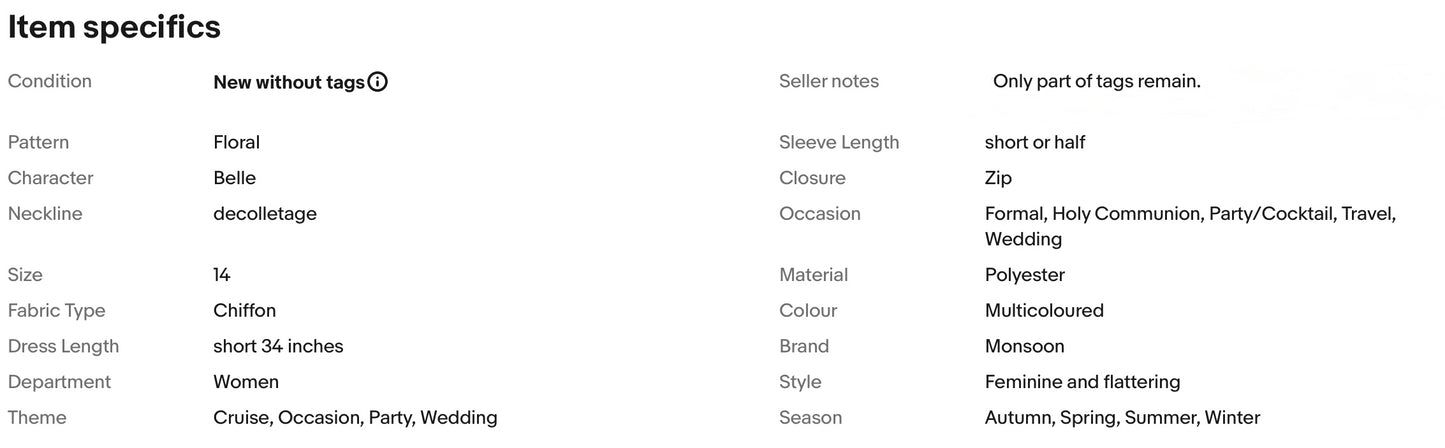The image size is (1445, 448).
Task: Click the Belle character value
Action: point(235,178)
